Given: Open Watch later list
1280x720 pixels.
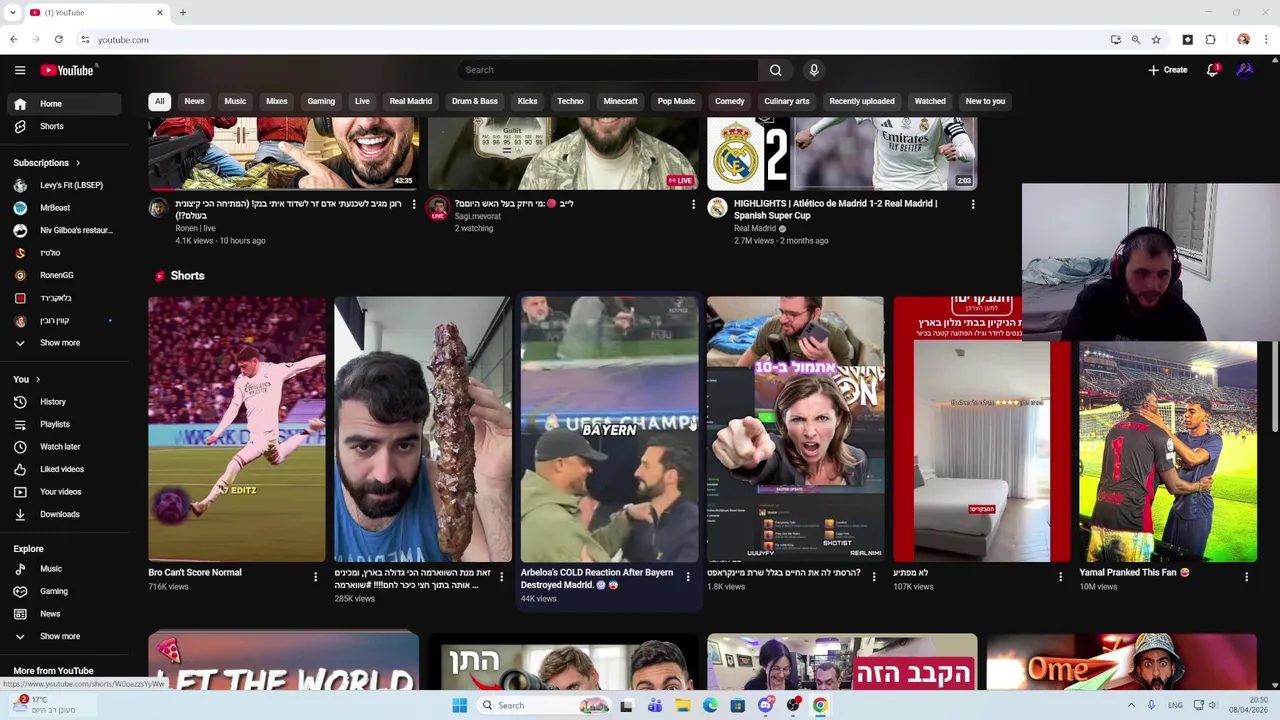Looking at the screenshot, I should tap(62, 447).
